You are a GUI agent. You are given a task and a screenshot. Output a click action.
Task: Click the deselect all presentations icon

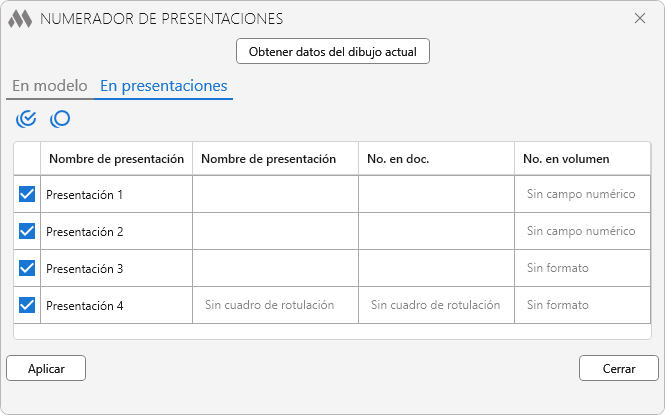click(x=60, y=119)
